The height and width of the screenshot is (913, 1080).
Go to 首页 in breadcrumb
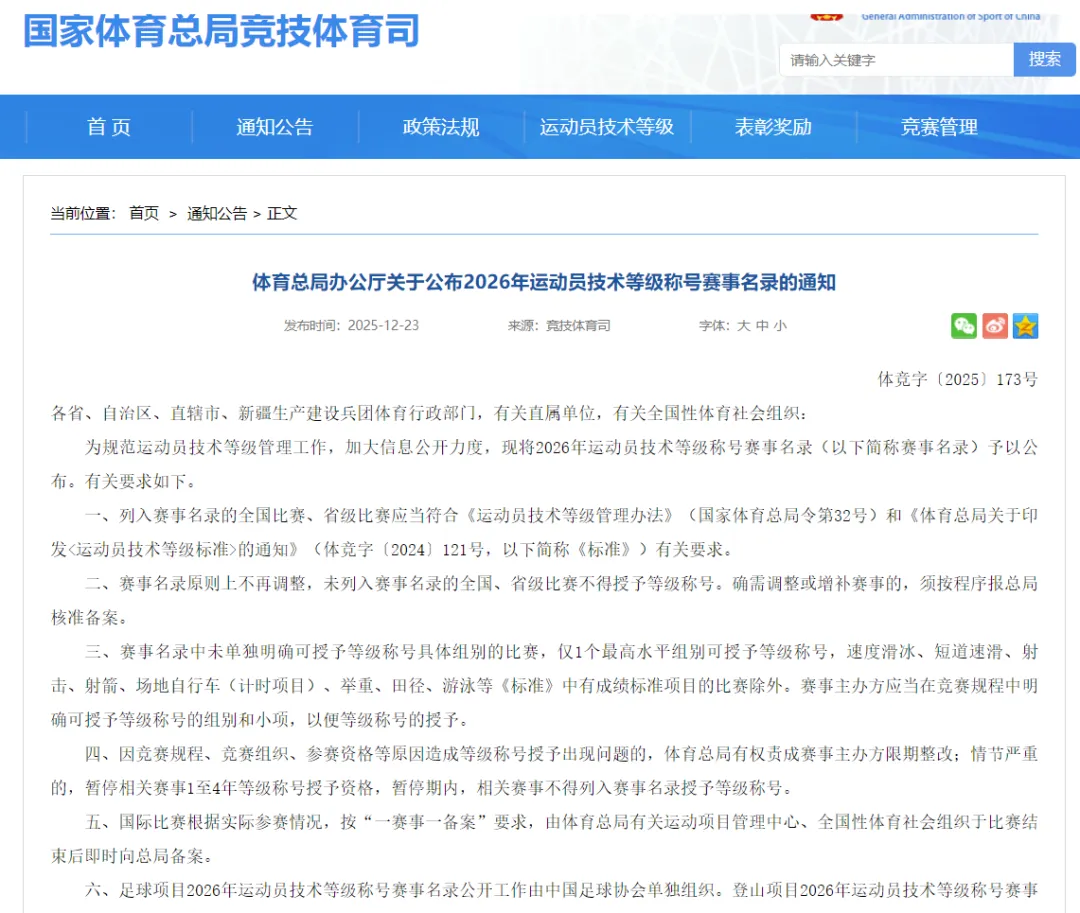coord(144,213)
